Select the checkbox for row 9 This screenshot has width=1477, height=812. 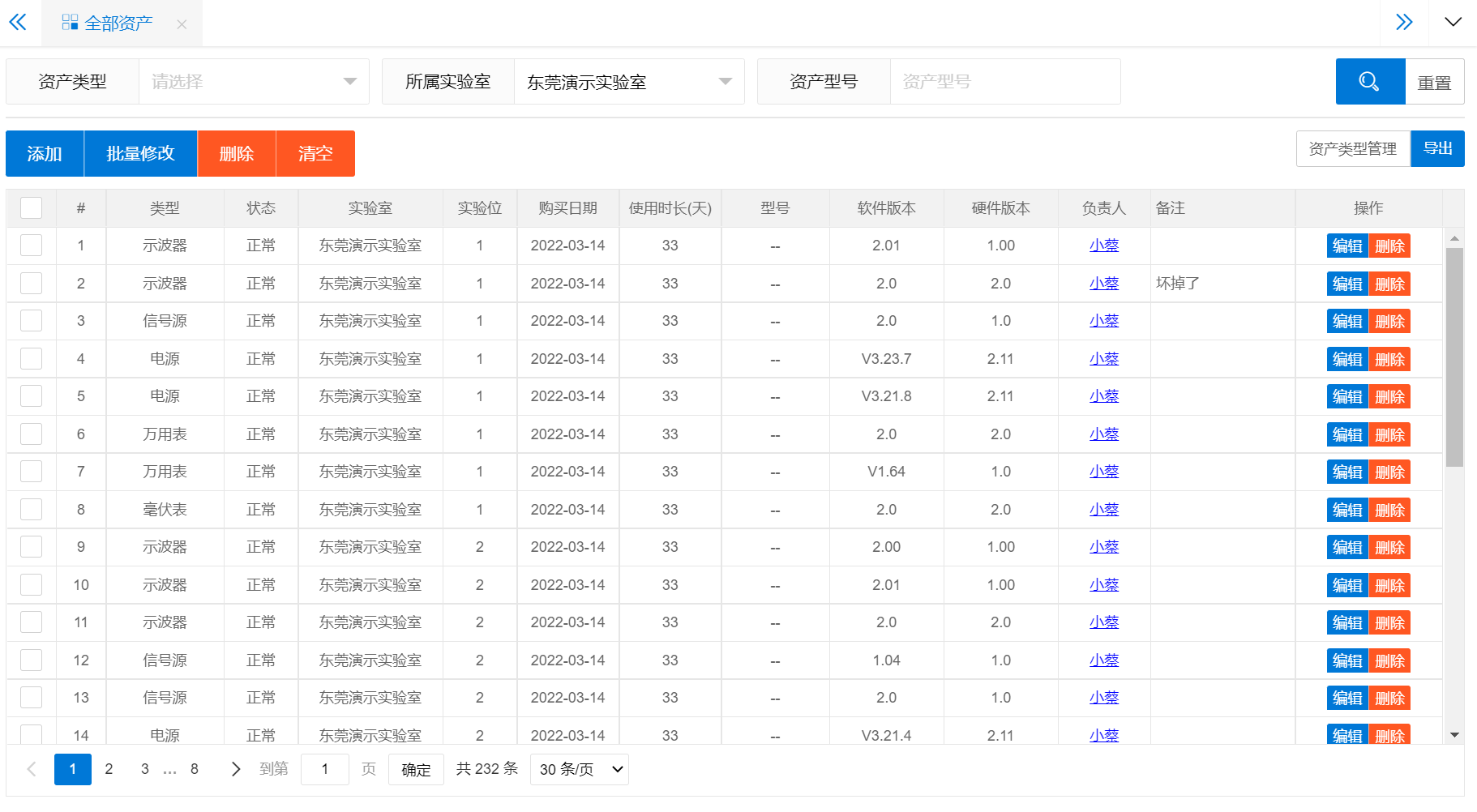tap(32, 547)
